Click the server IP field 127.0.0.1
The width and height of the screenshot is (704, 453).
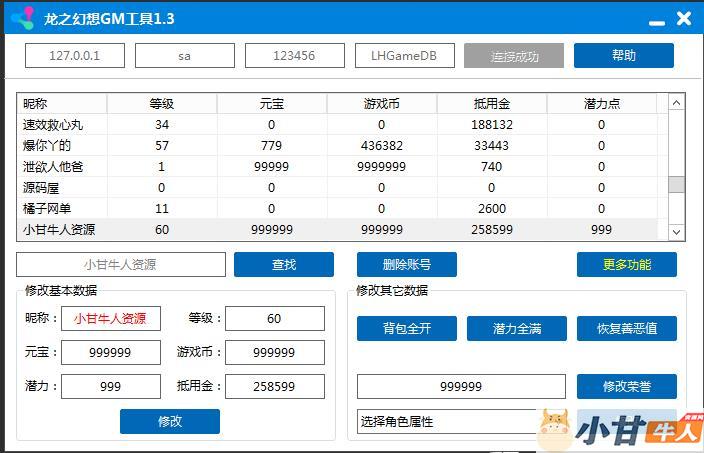pos(75,56)
